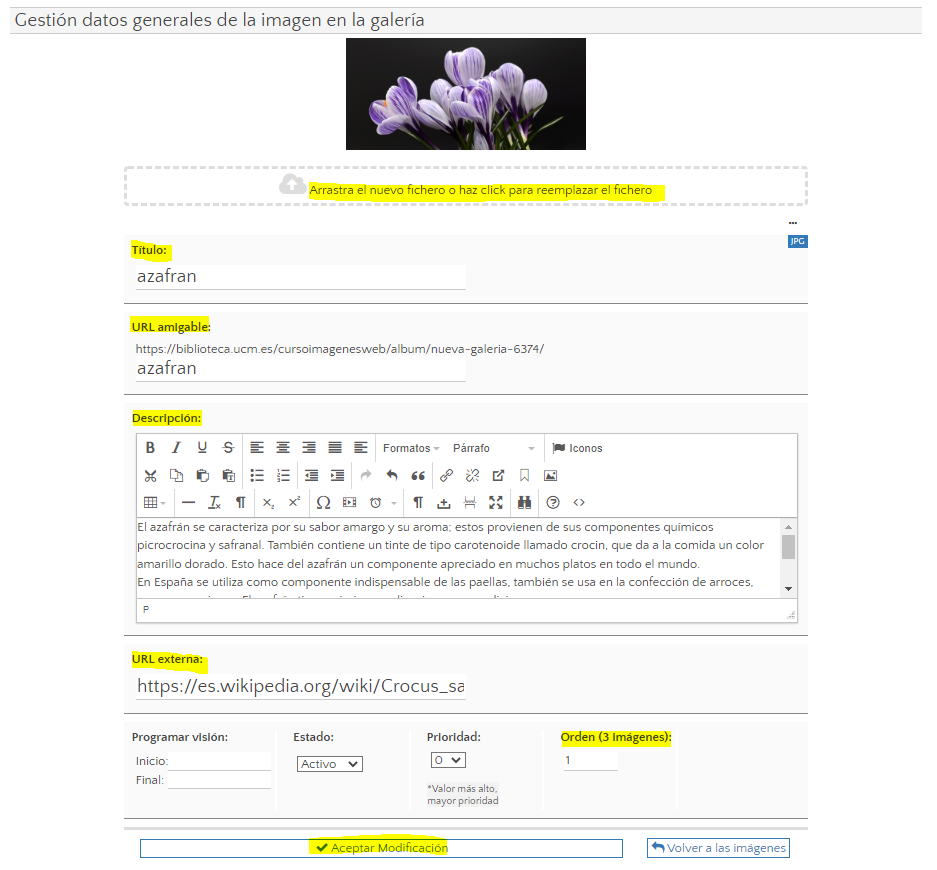
Task: Remove link with broken chain icon
Action: 473,476
